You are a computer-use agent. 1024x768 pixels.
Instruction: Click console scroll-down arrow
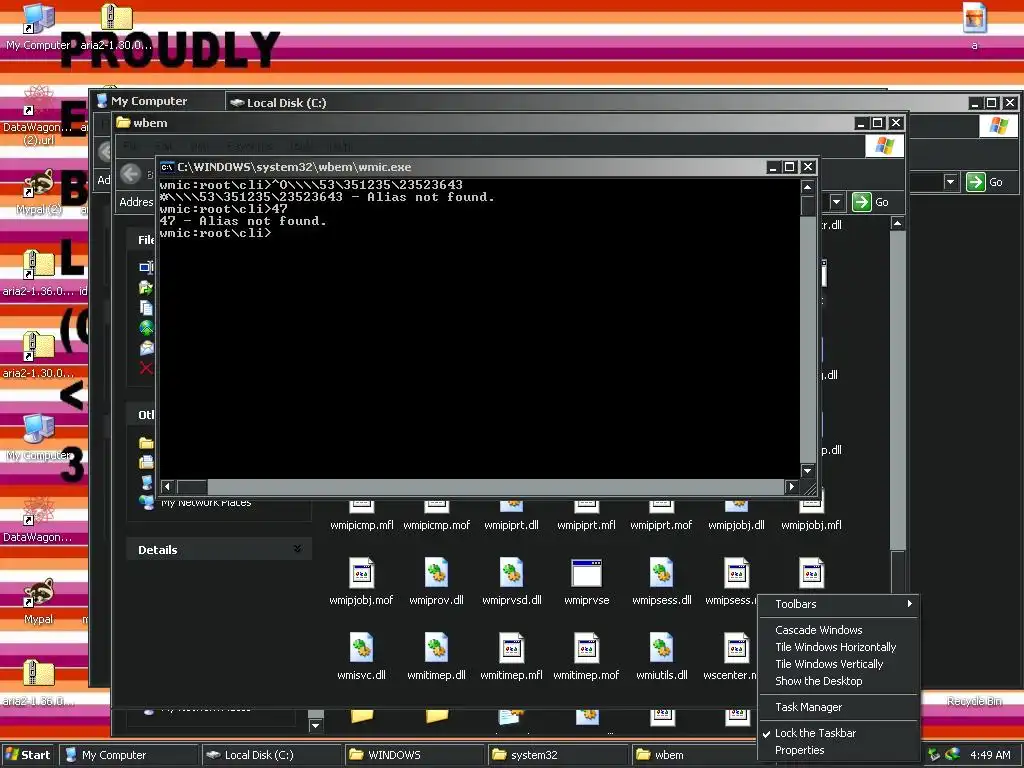(807, 470)
